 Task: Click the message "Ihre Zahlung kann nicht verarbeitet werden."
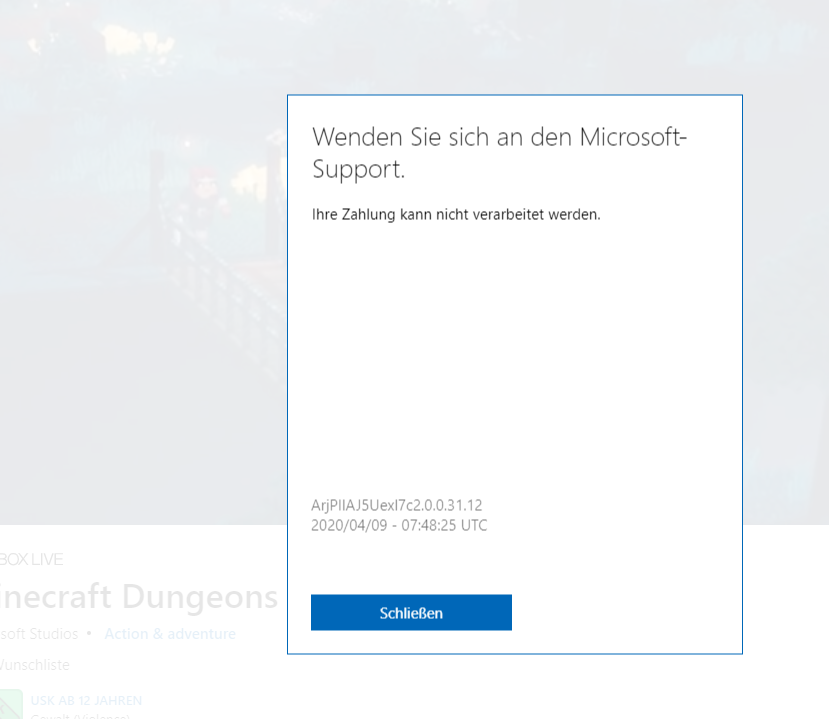tap(456, 215)
